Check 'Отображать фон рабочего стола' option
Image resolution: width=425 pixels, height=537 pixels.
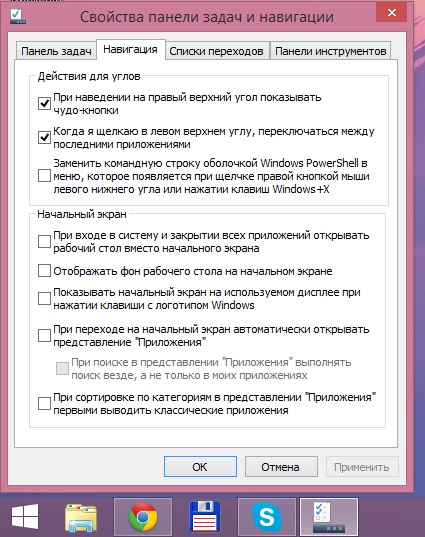tap(44, 271)
